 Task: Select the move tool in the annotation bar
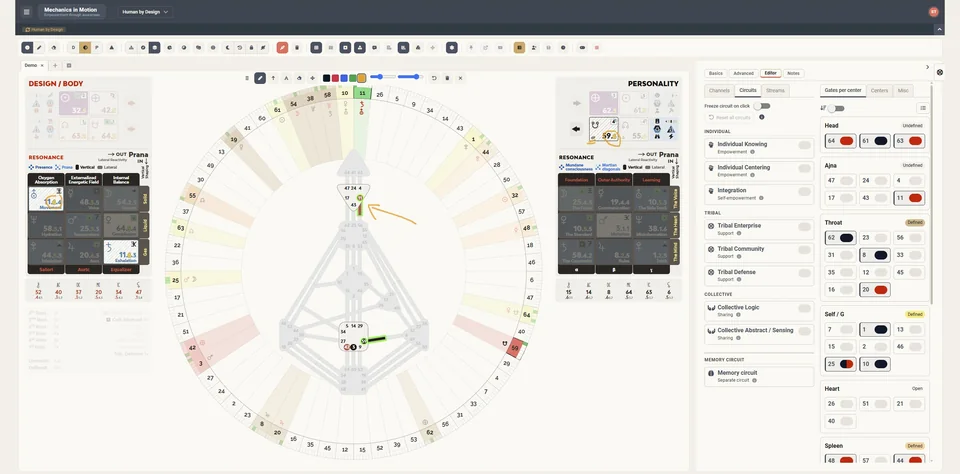pos(313,78)
